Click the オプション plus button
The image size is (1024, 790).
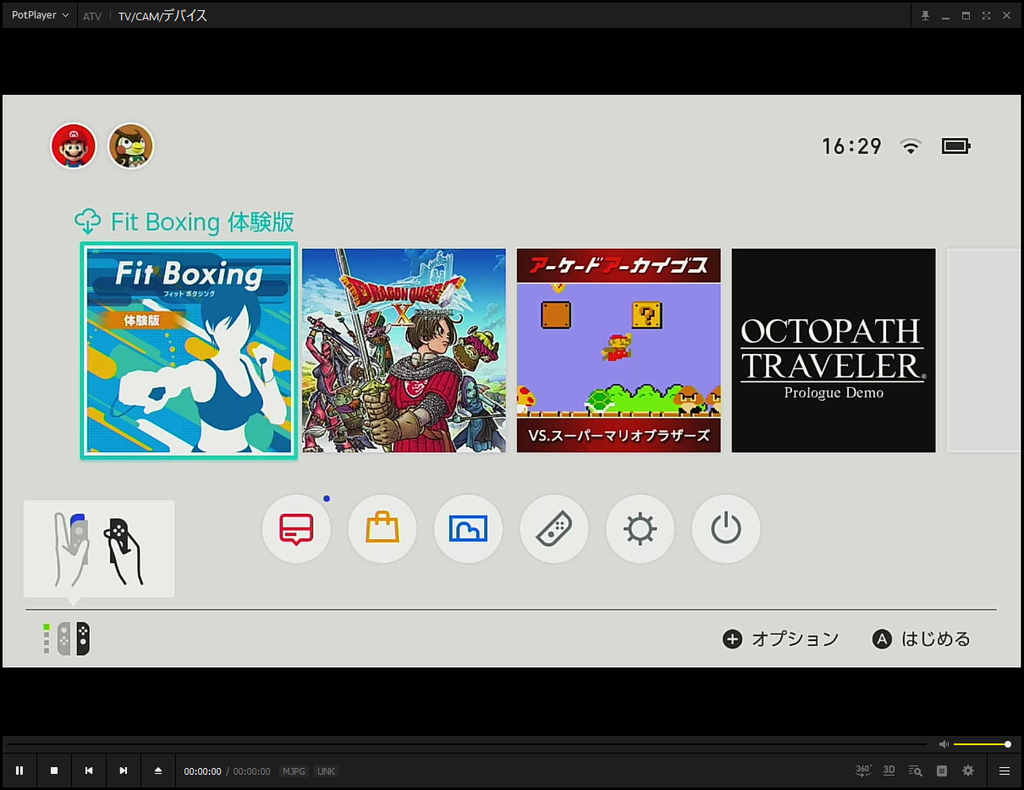(x=780, y=639)
